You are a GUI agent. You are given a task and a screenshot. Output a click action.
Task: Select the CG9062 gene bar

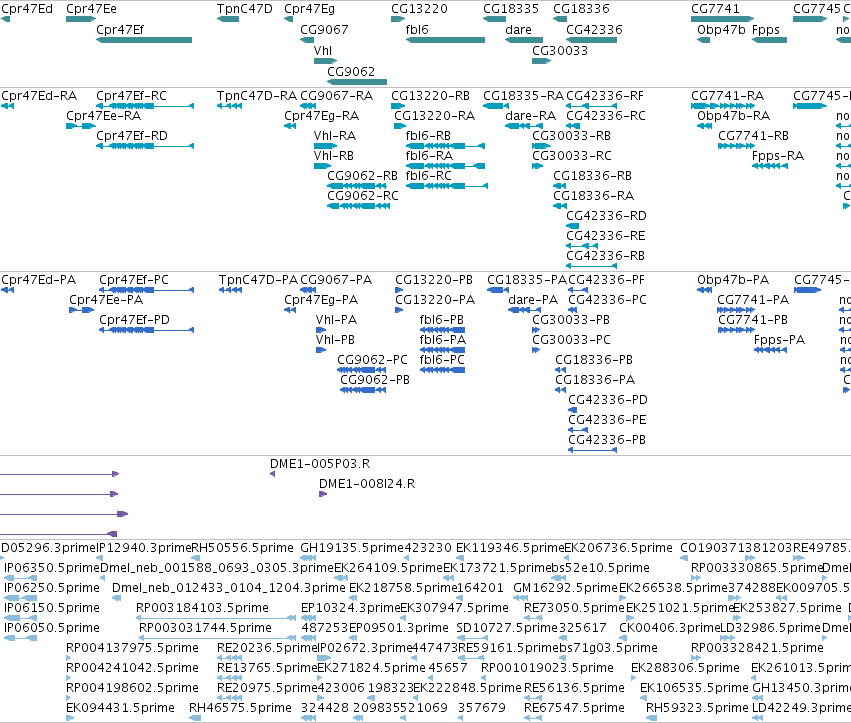click(357, 82)
